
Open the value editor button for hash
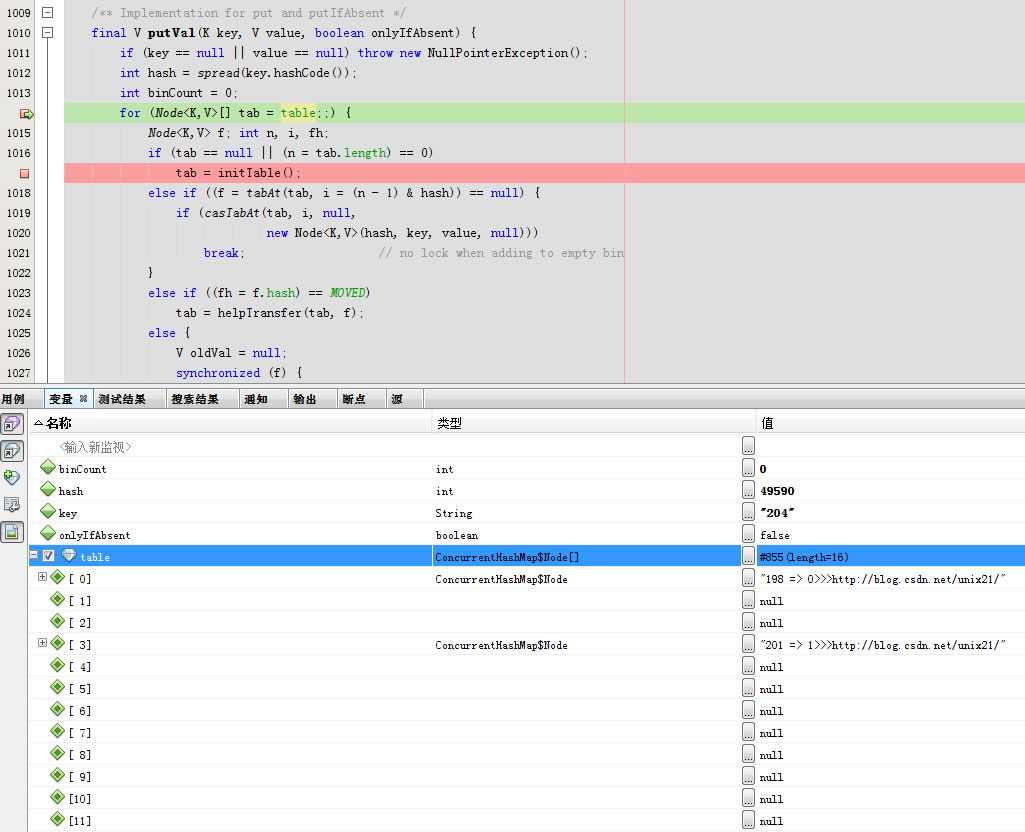click(x=748, y=490)
